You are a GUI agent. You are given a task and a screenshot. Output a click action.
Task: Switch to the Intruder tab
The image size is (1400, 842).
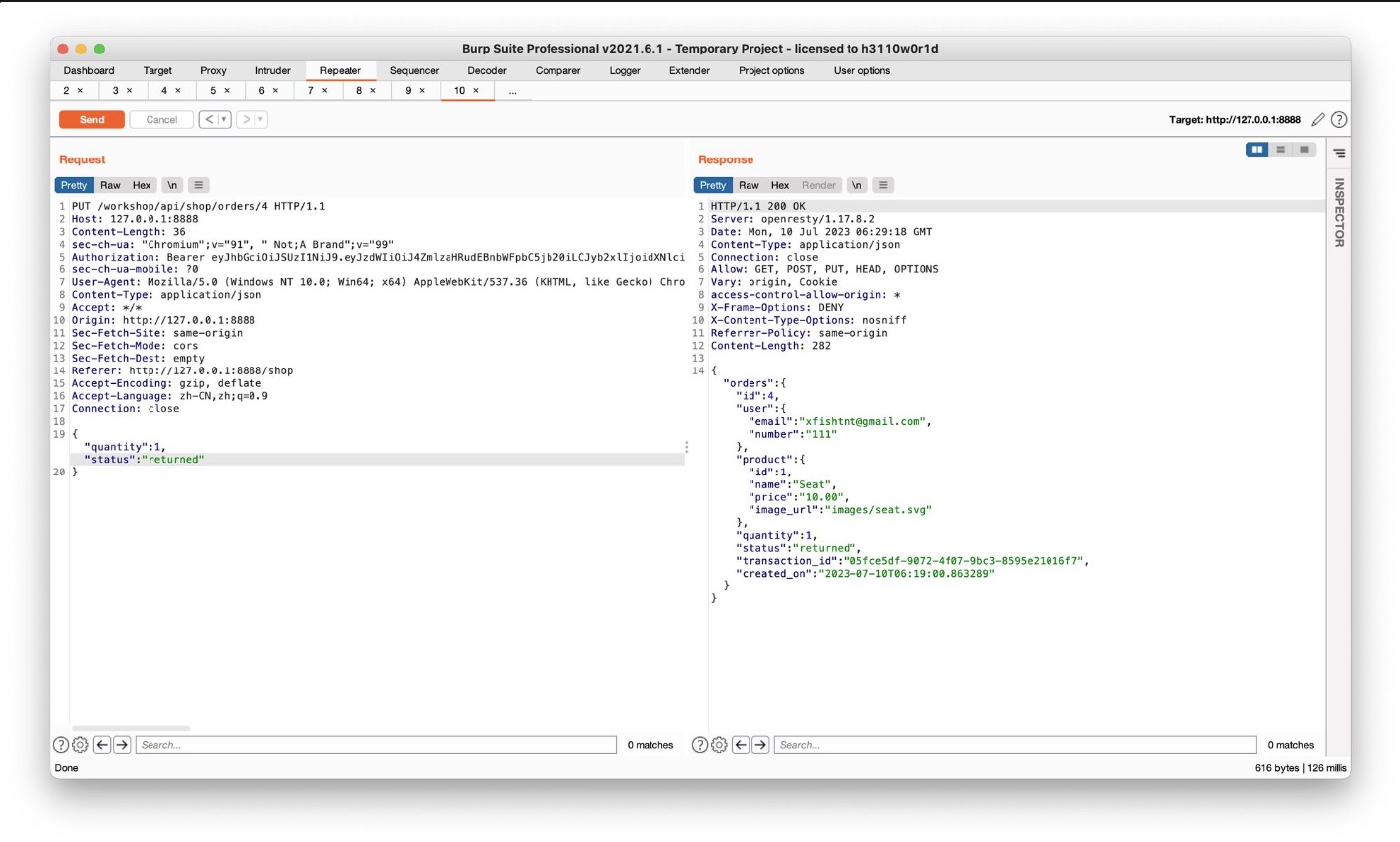pos(273,71)
